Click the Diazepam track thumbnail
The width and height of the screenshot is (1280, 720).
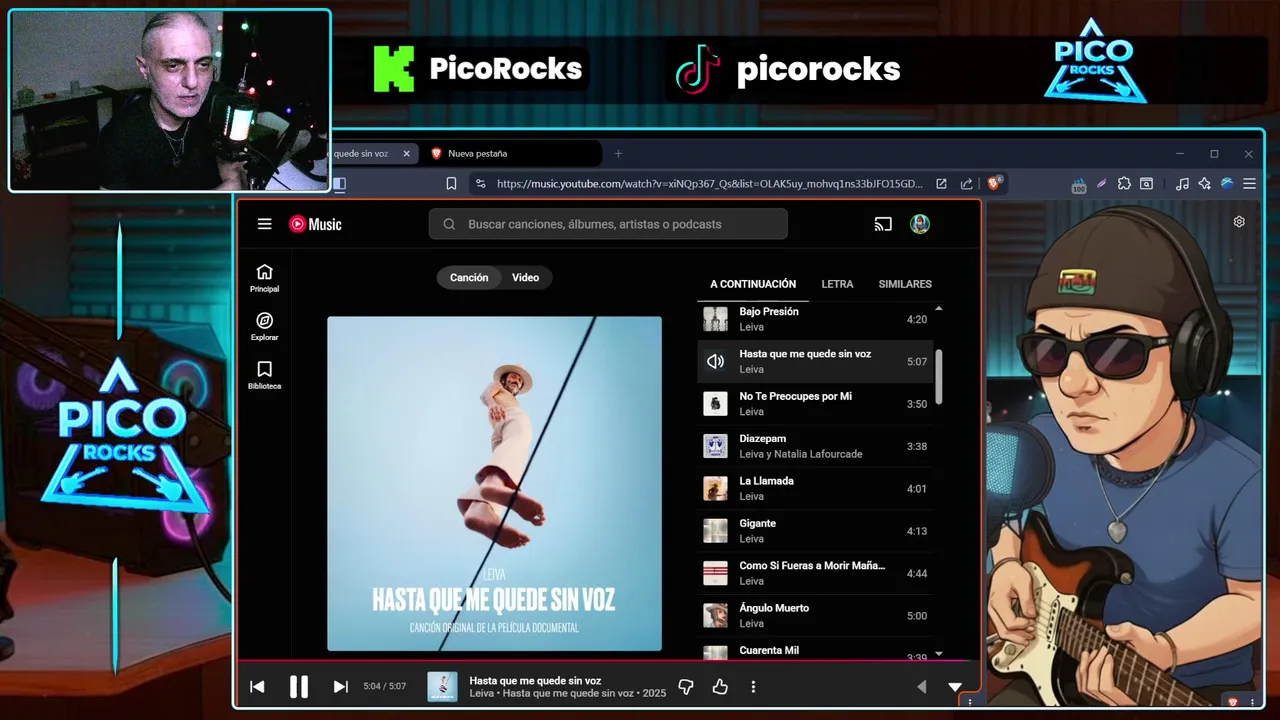pyautogui.click(x=715, y=446)
